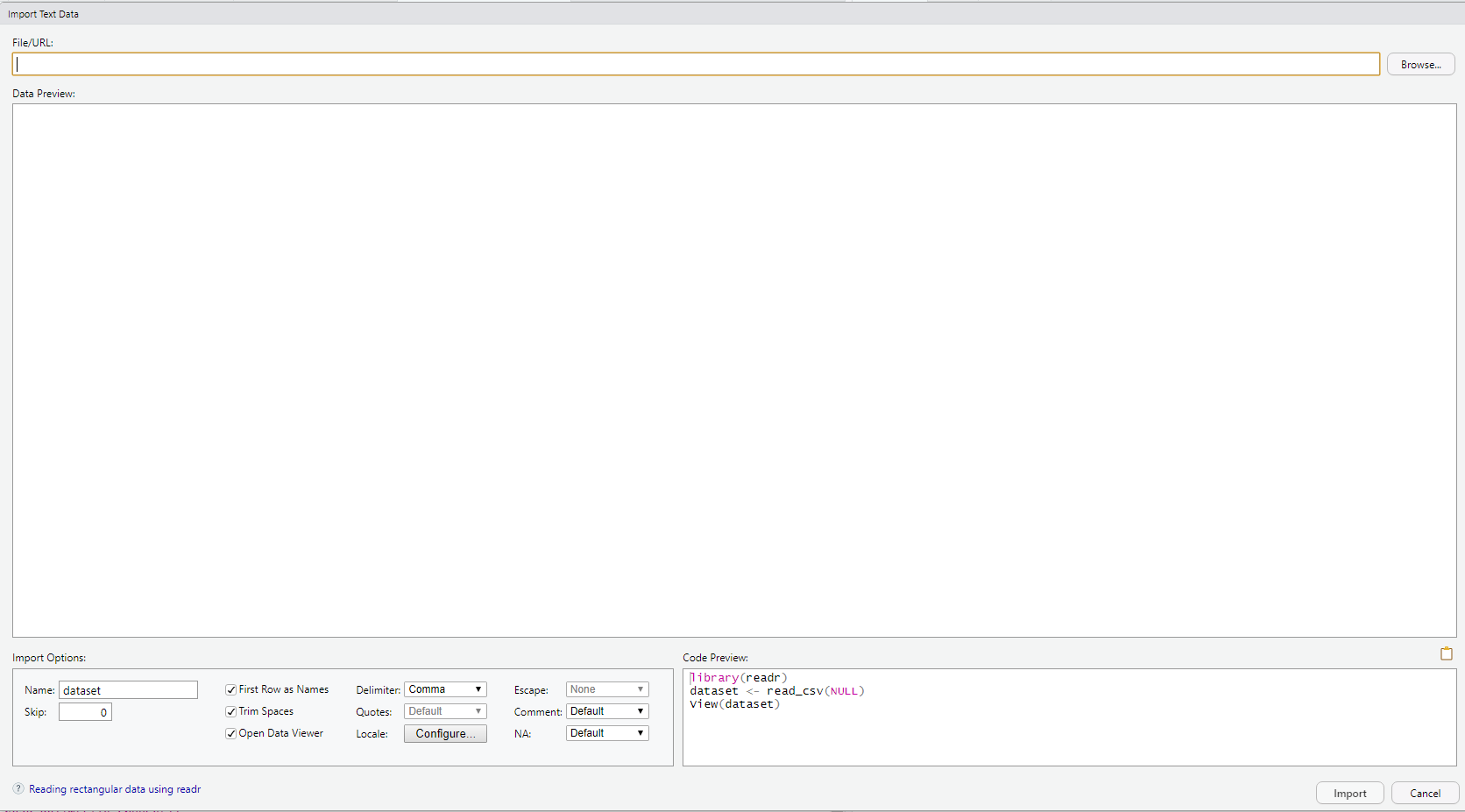Click the empty Data Preview pane
Image resolution: width=1465 pixels, height=812 pixels.
734,370
